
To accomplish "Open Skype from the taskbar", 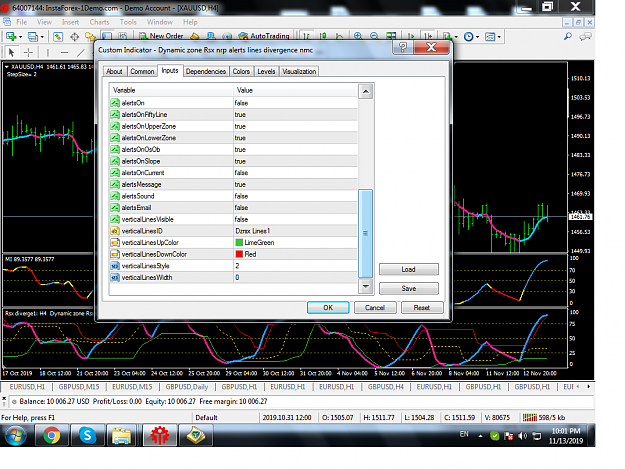I will 87,436.
